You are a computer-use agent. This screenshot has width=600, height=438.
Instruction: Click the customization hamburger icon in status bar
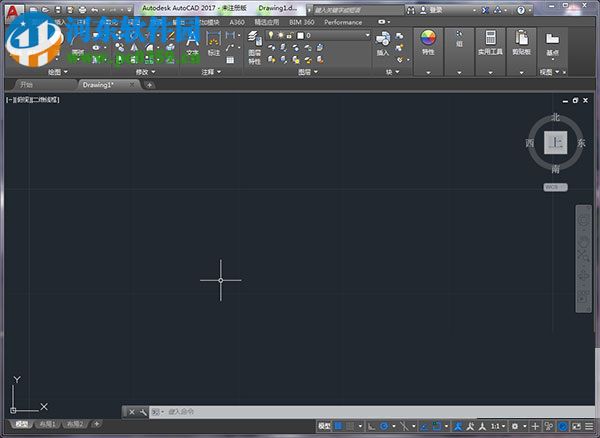(588, 427)
